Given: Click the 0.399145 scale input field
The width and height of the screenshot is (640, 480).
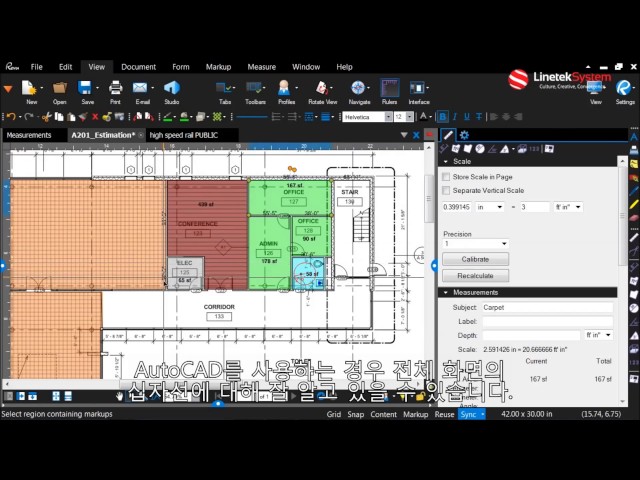Looking at the screenshot, I should pyautogui.click(x=457, y=207).
